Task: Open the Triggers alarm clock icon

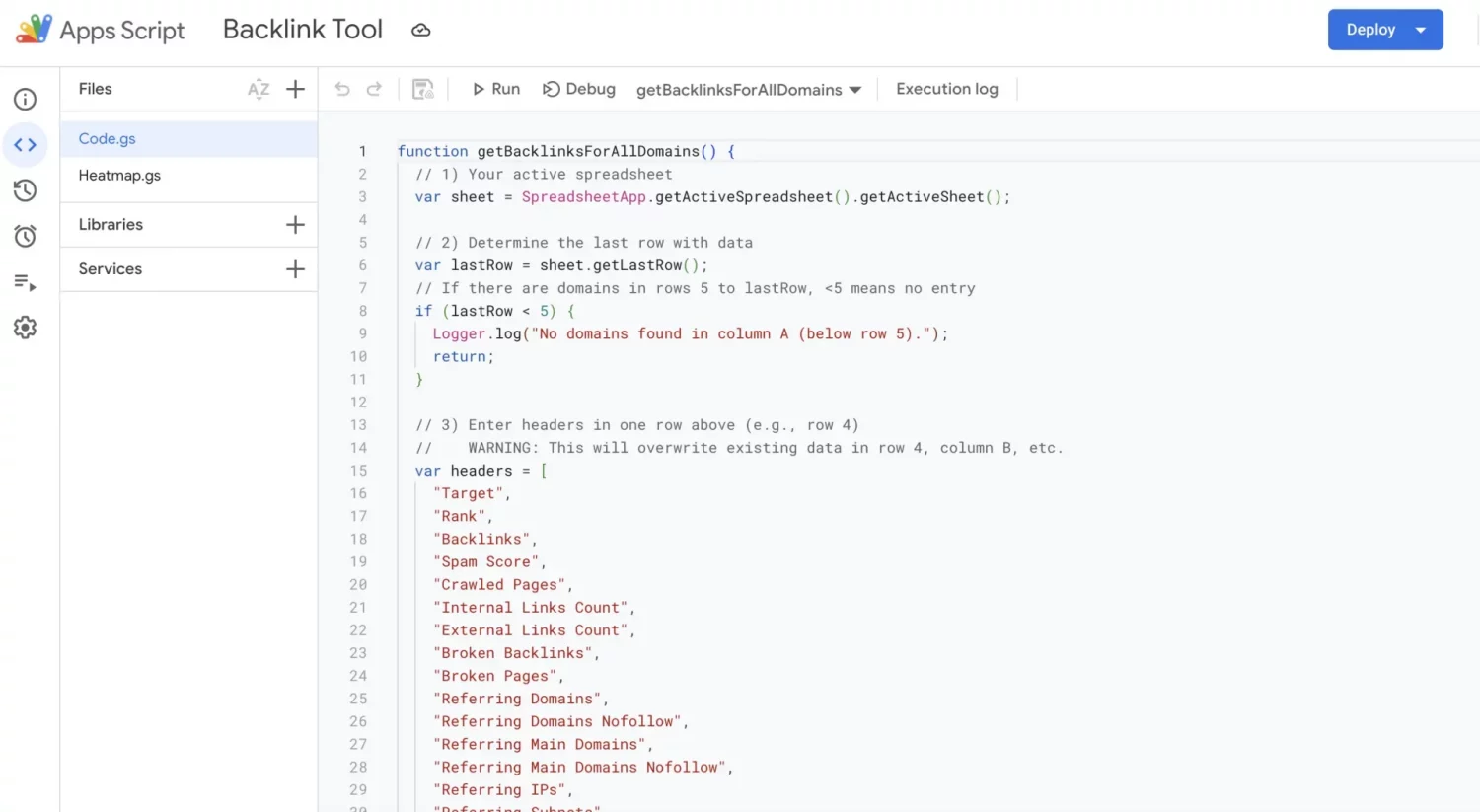Action: pos(26,236)
